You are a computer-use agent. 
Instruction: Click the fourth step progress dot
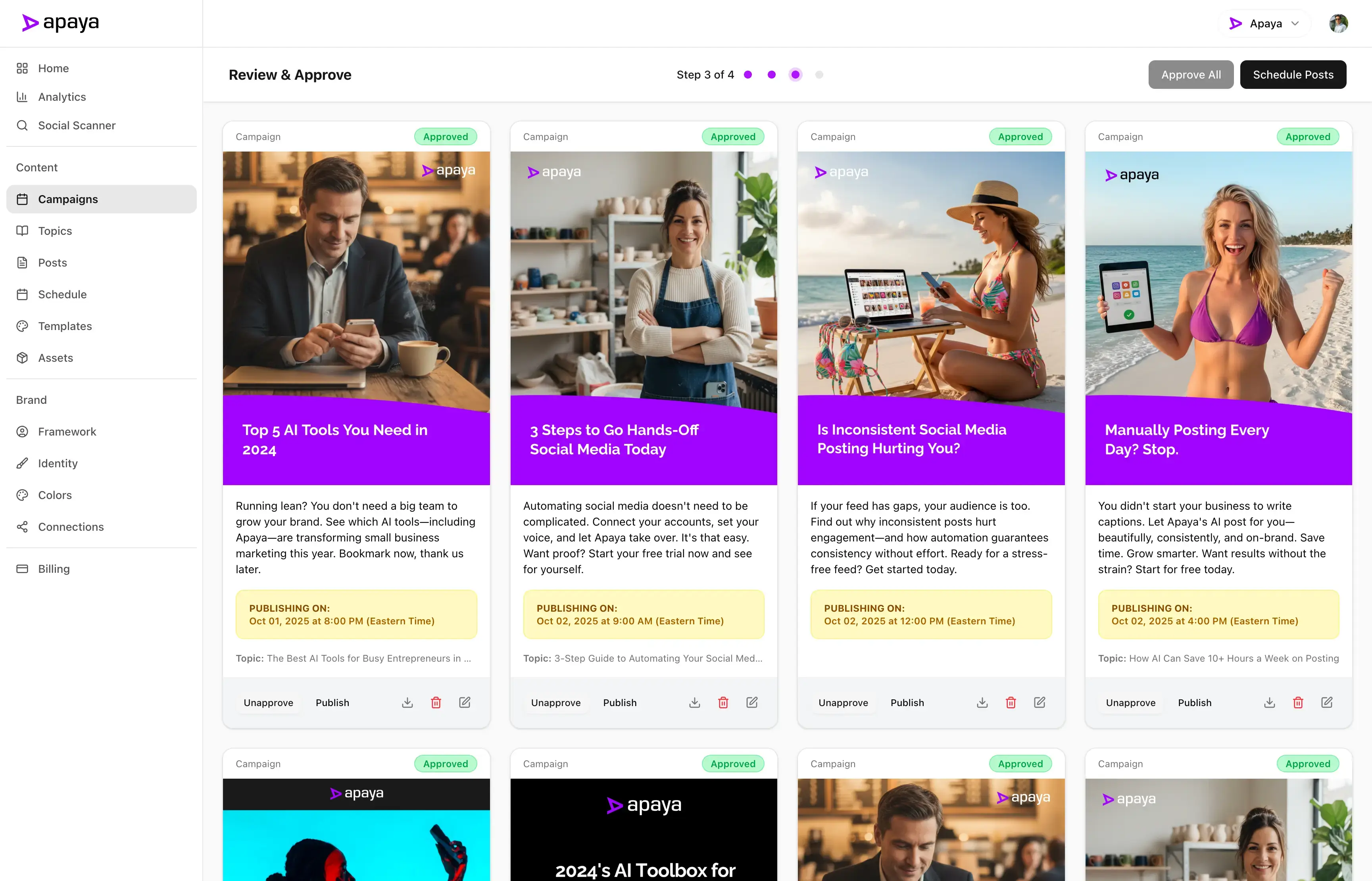(x=819, y=74)
